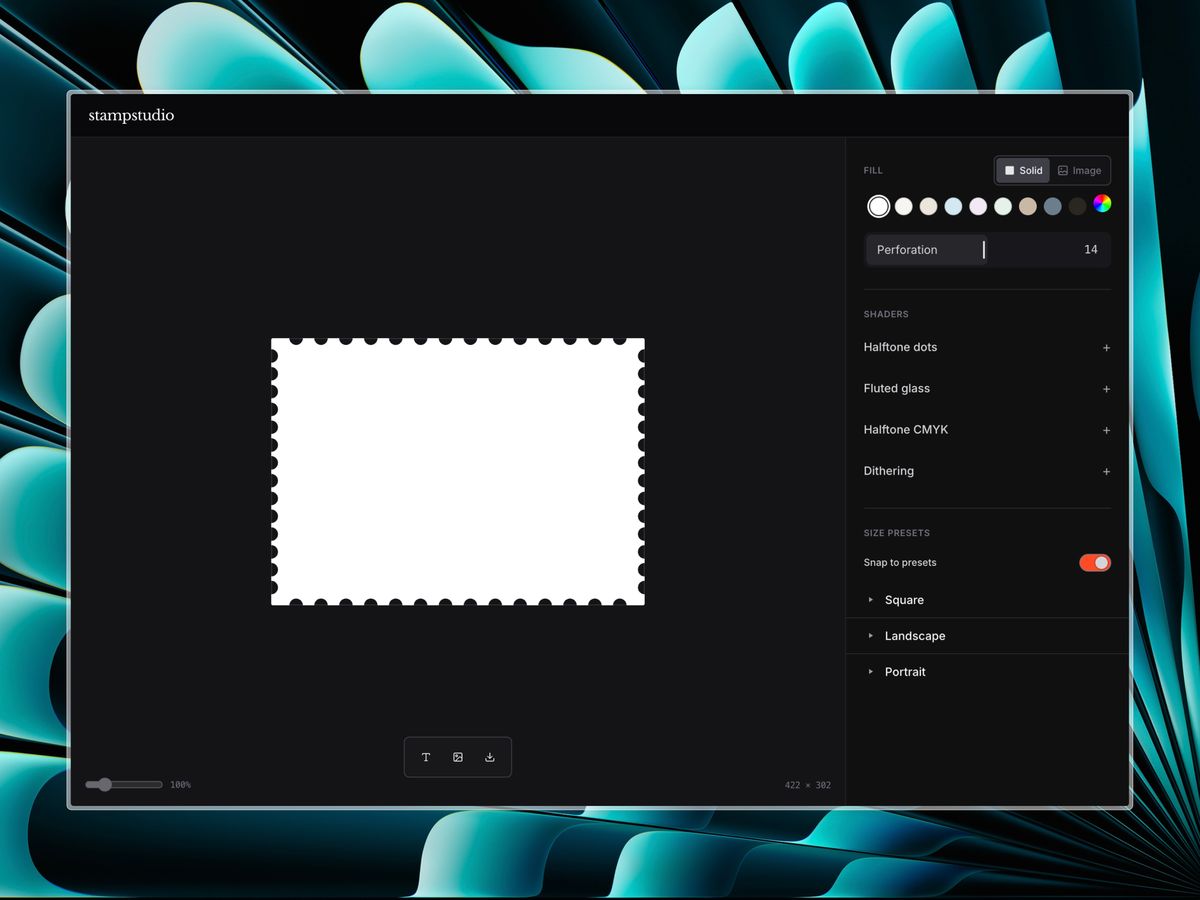Pick the pure white fill swatch
Screen dimensions: 1200x900
click(x=878, y=206)
